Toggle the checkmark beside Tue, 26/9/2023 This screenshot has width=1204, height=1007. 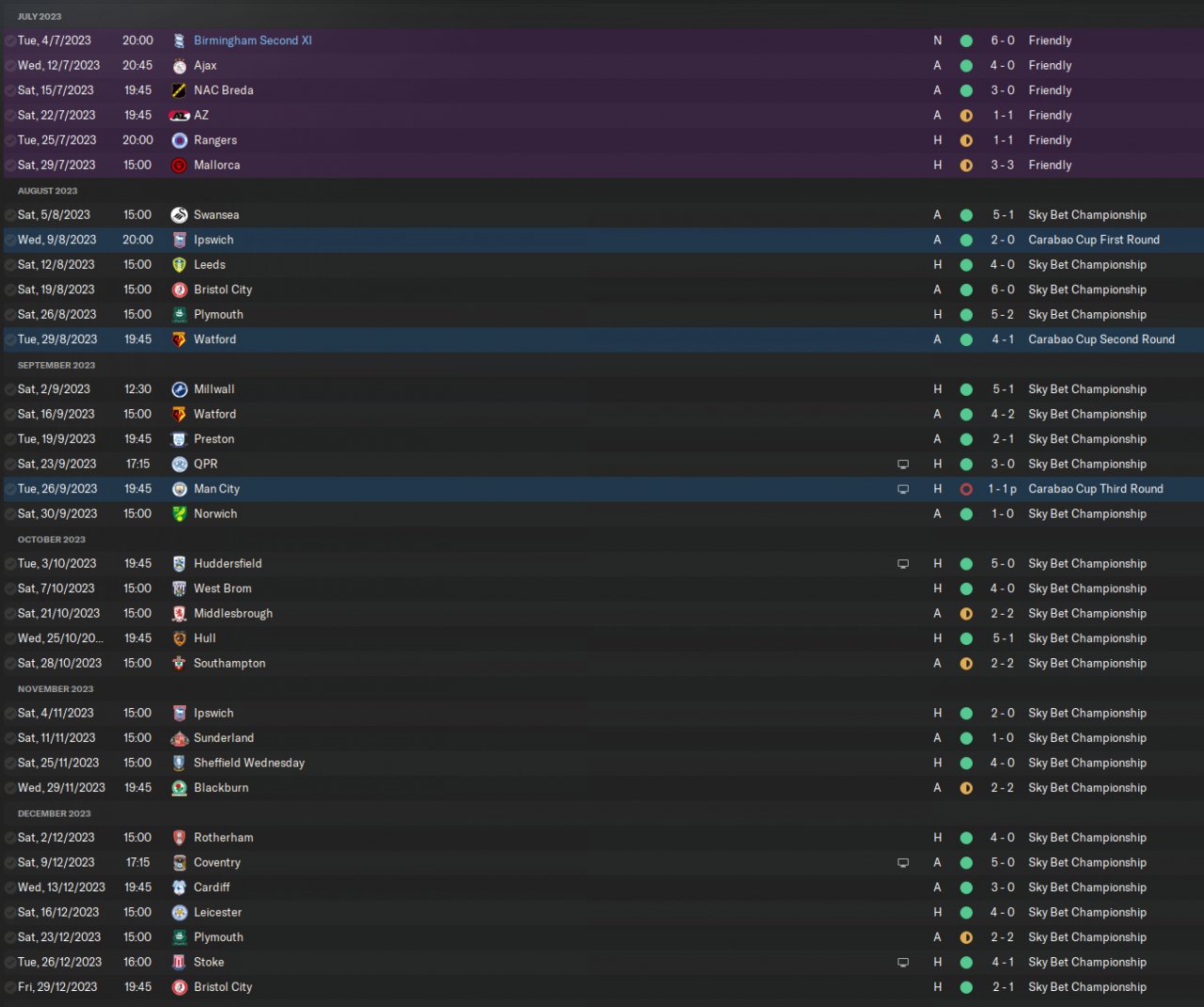9,490
